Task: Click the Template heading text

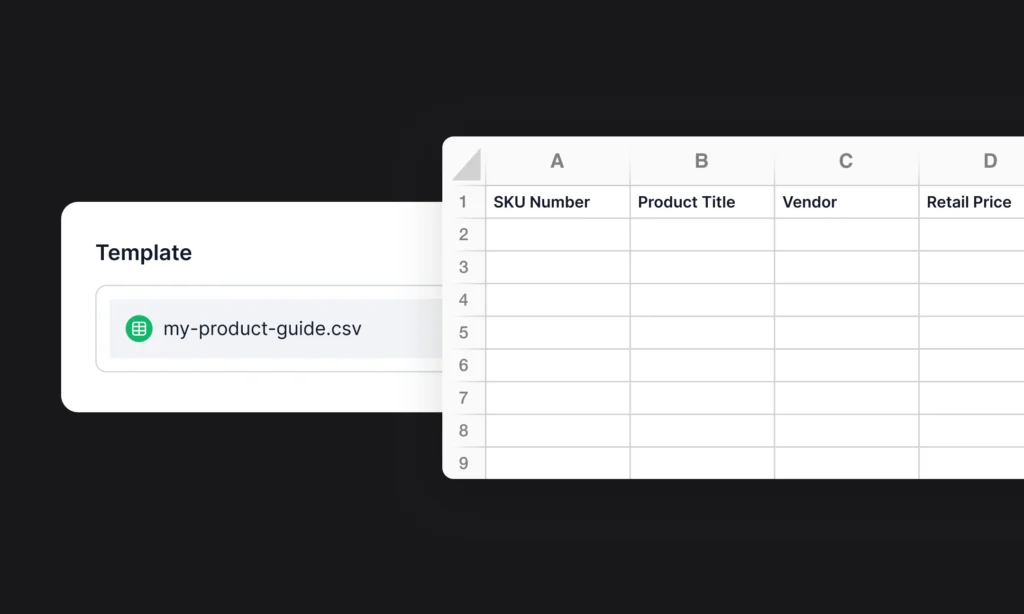Action: [x=144, y=253]
